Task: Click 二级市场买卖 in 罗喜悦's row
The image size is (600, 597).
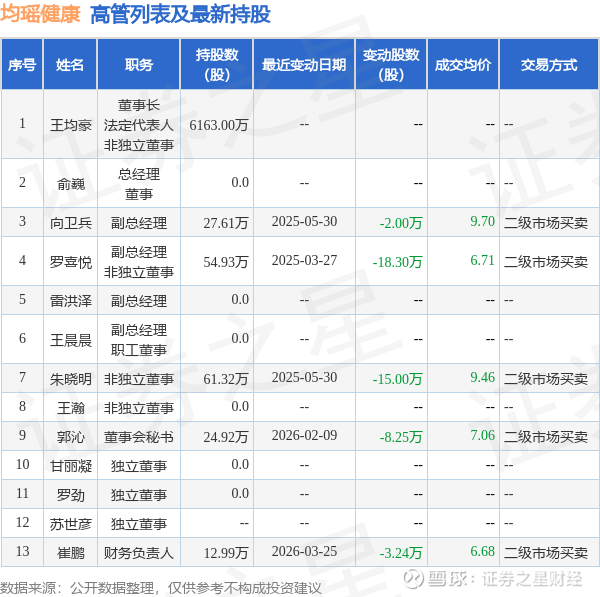Action: (x=546, y=261)
